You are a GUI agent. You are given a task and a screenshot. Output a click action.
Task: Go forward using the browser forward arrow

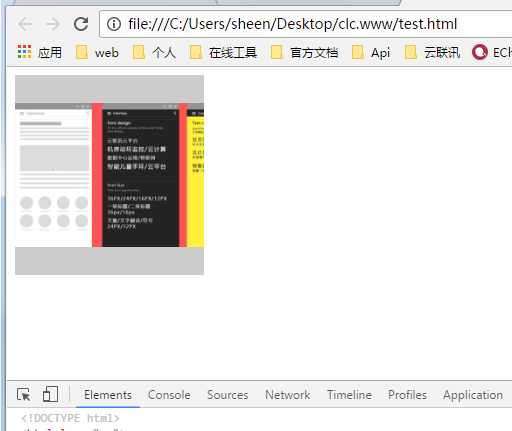(52, 24)
